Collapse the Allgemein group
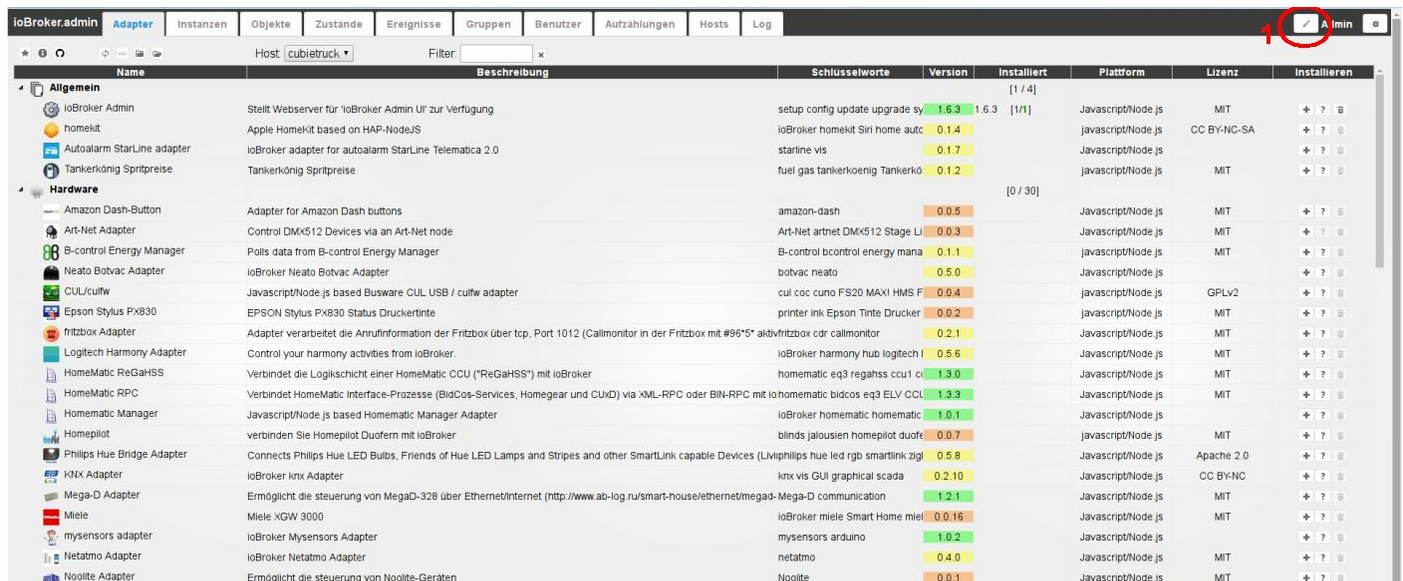Viewport: 1403px width, 581px height. [21, 88]
